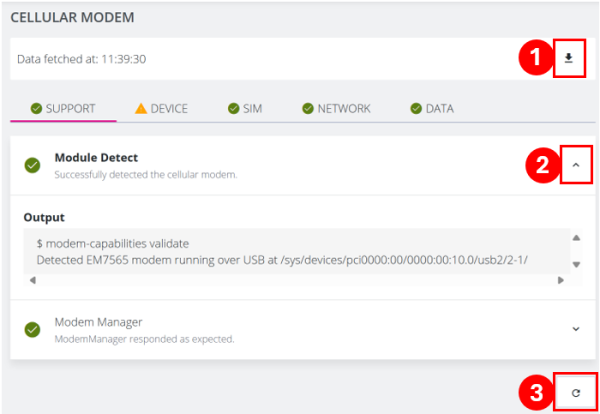Expand the Modem Manager section
The image size is (600, 414).
[x=575, y=329]
